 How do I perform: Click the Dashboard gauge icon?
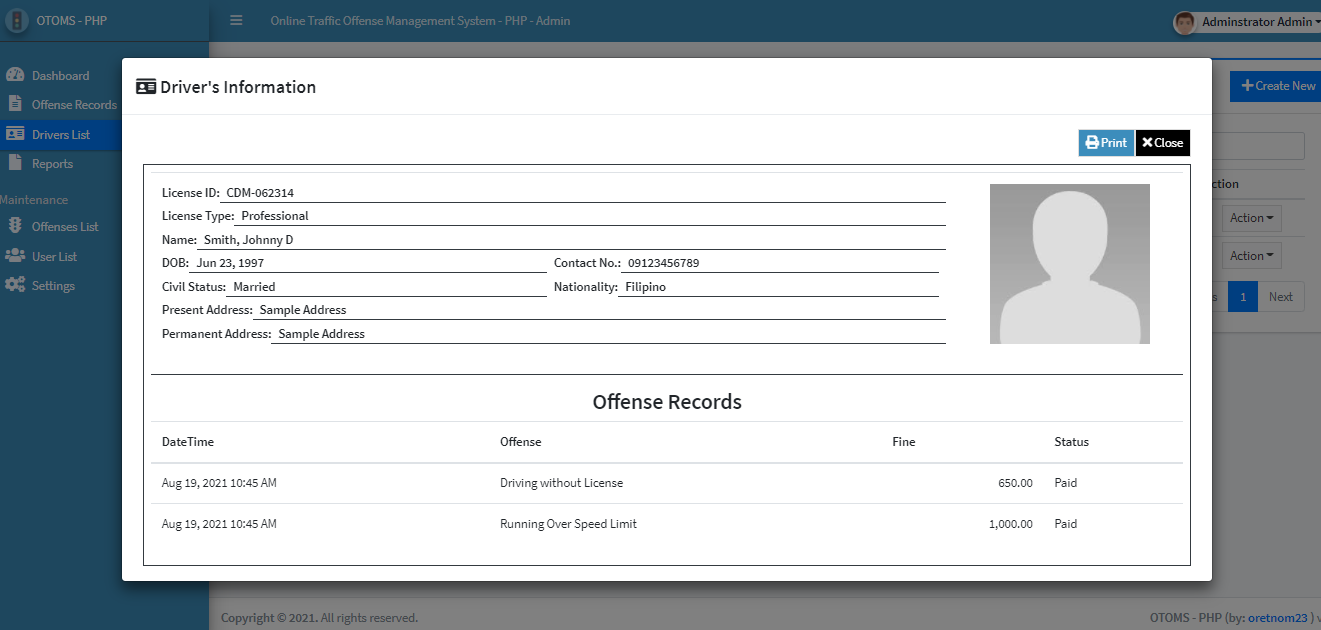tap(15, 75)
